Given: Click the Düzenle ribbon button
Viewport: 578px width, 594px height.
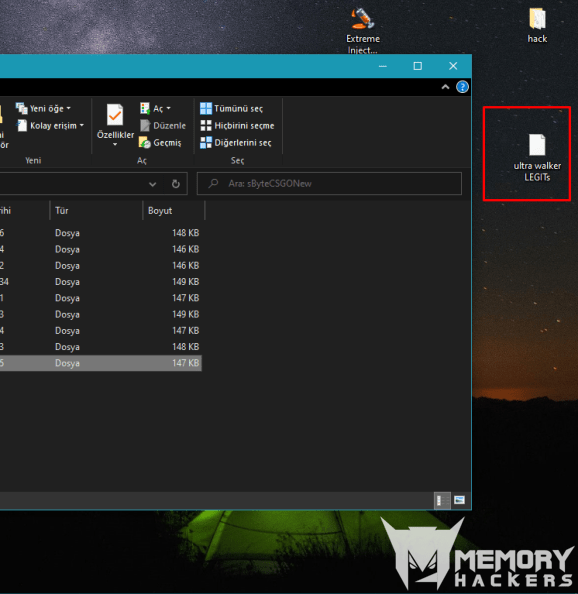Looking at the screenshot, I should click(x=163, y=126).
